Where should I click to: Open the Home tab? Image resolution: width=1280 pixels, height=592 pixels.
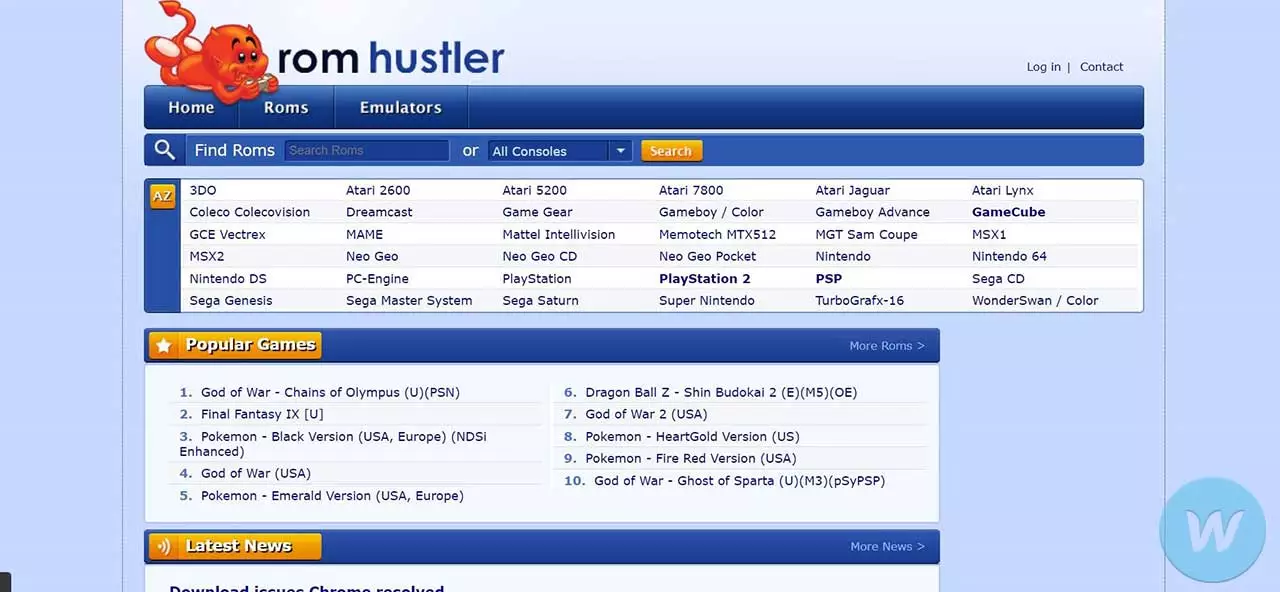pyautogui.click(x=191, y=107)
